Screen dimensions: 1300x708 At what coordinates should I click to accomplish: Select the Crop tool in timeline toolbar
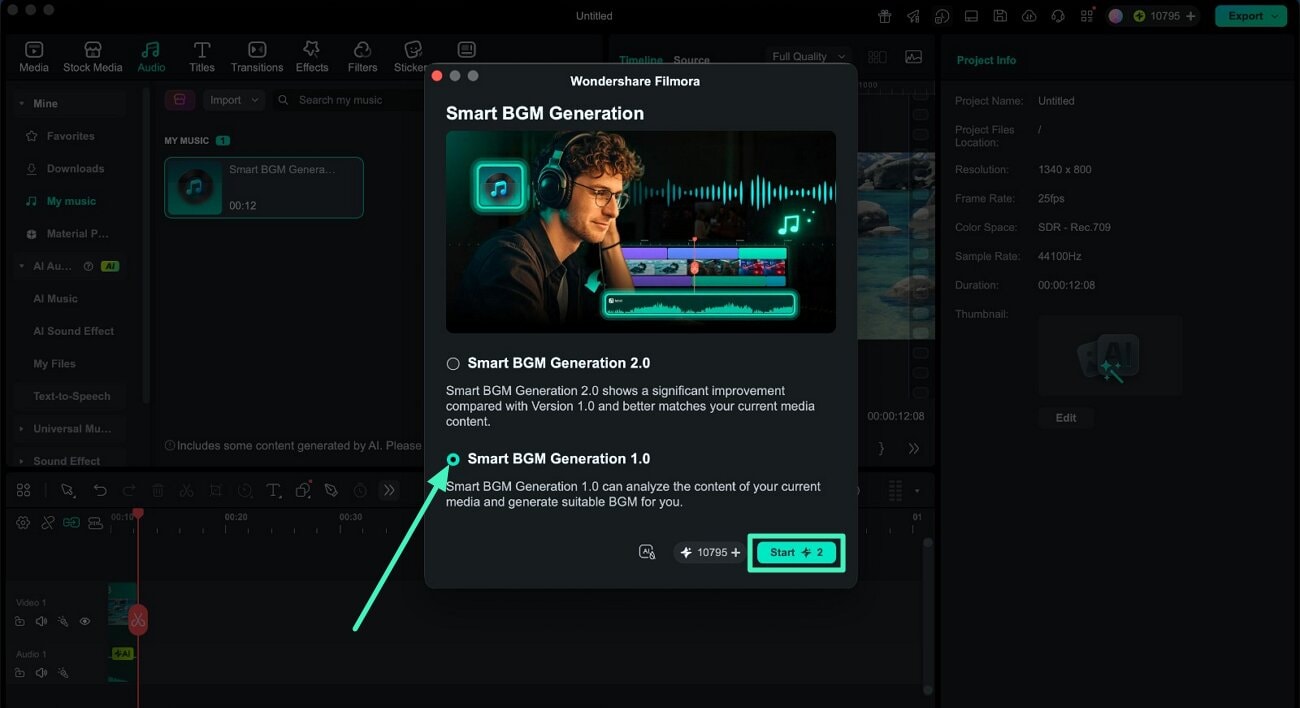[x=215, y=490]
